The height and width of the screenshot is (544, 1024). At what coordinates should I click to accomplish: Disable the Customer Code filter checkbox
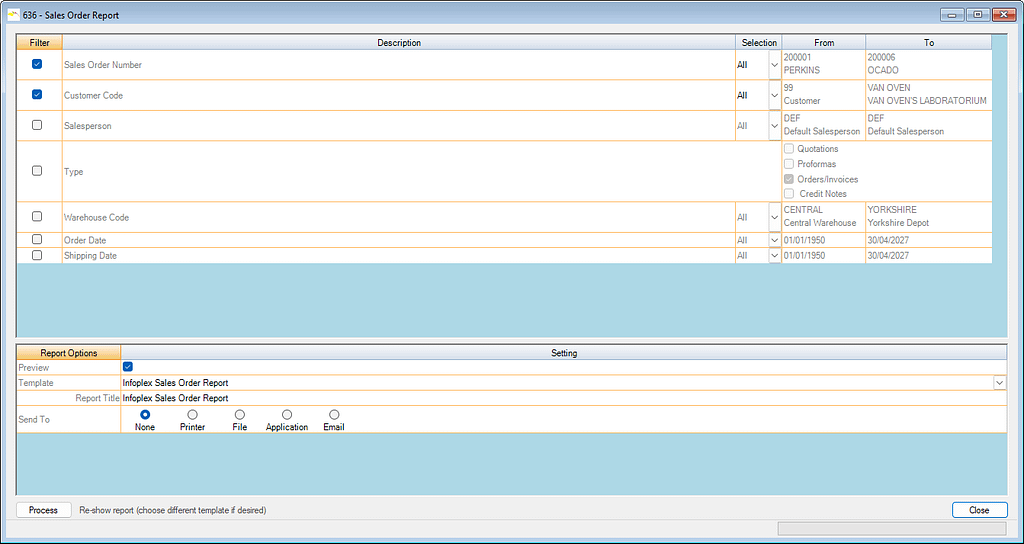coord(37,95)
